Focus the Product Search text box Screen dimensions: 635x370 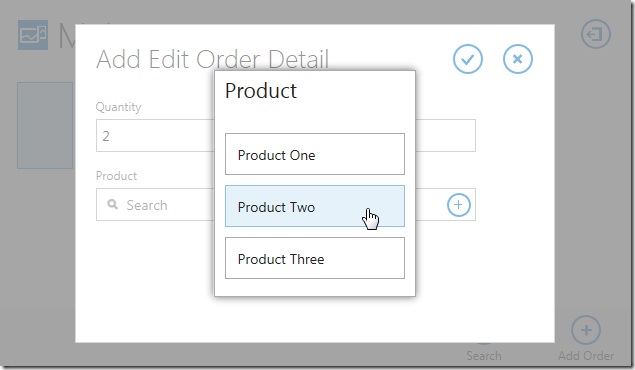click(162, 205)
